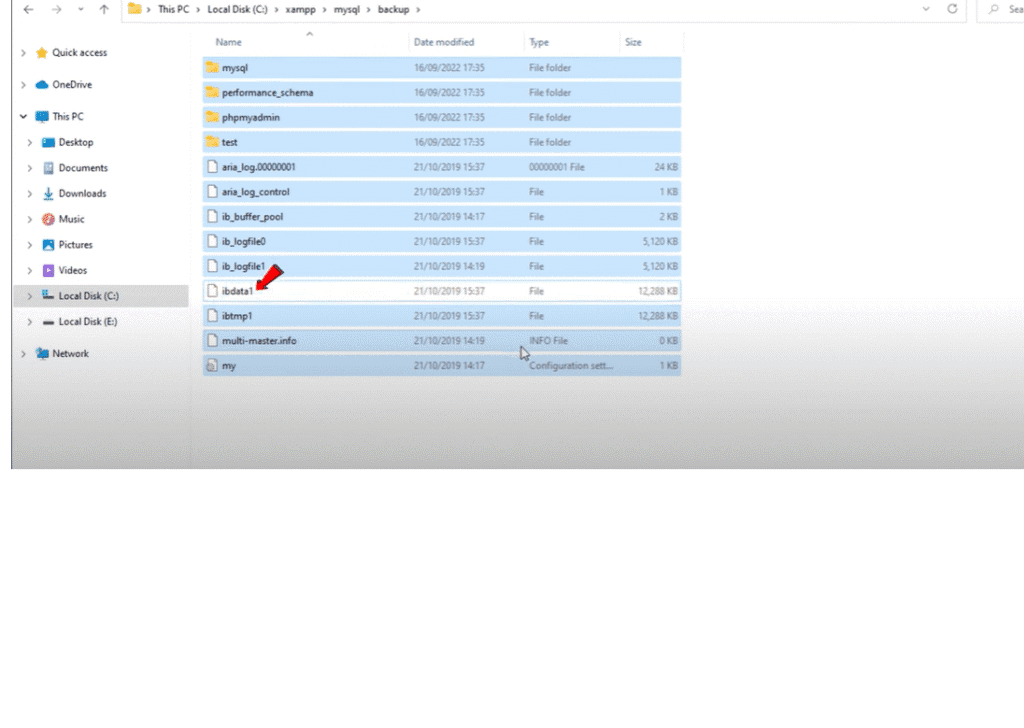This screenshot has width=1024, height=728.
Task: Click the phpmyadmin folder icon
Action: click(212, 117)
